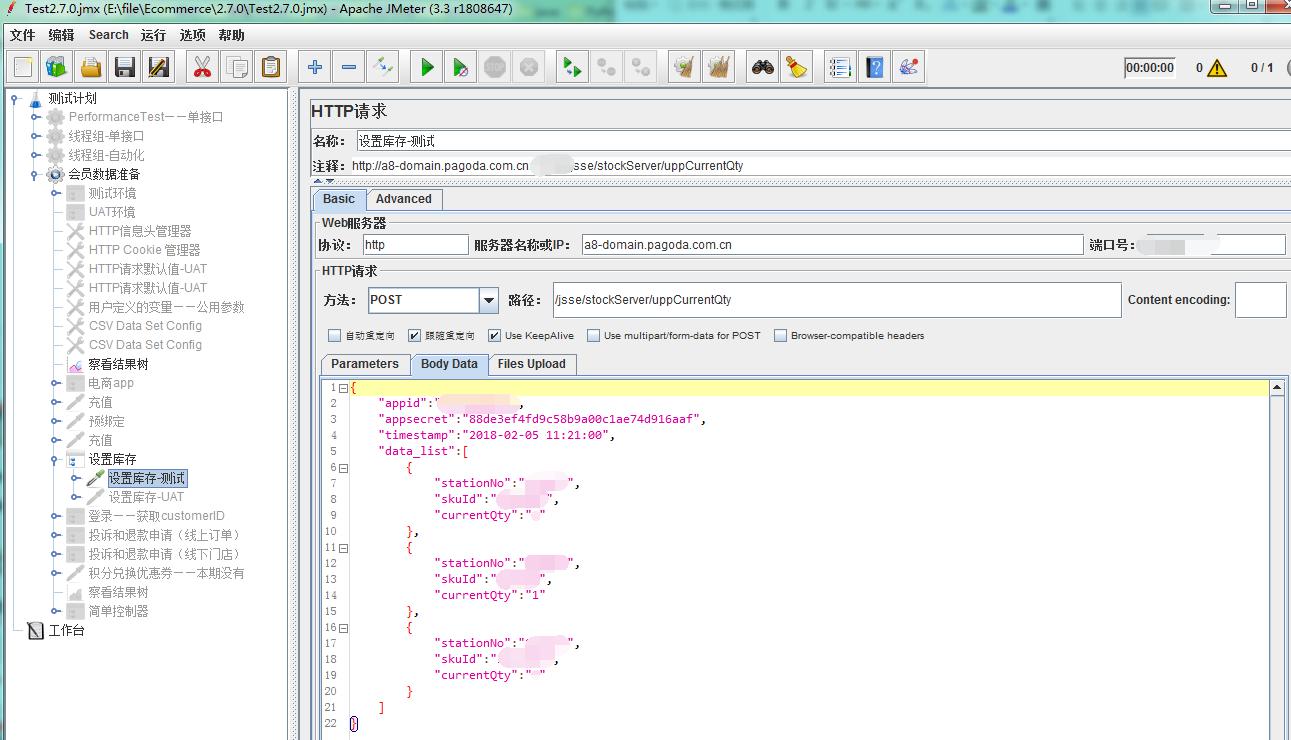Screen dimensions: 1291x740
Task: Open the 帮助 menu
Action: [231, 35]
